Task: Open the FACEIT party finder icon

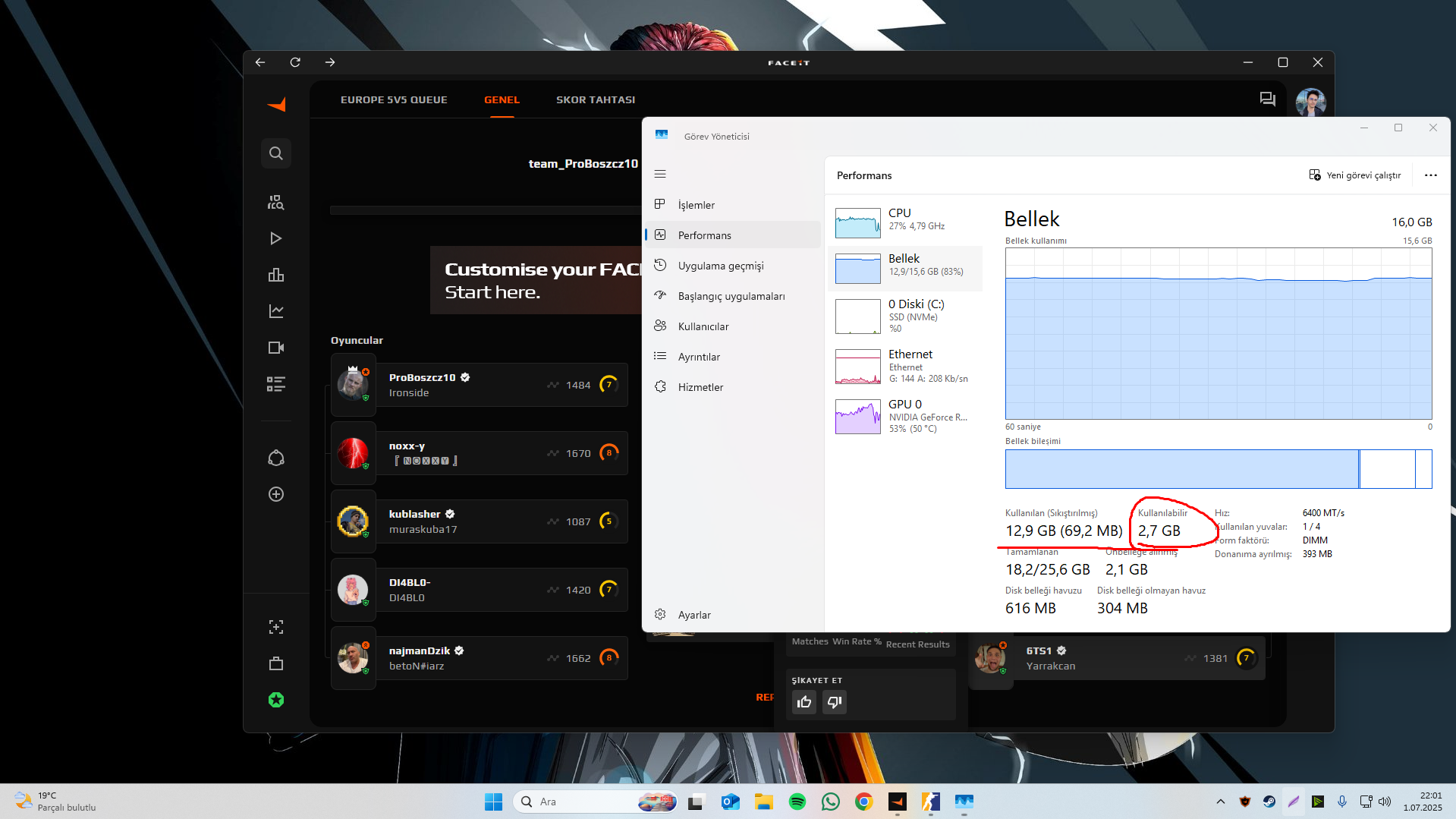Action: (276, 202)
